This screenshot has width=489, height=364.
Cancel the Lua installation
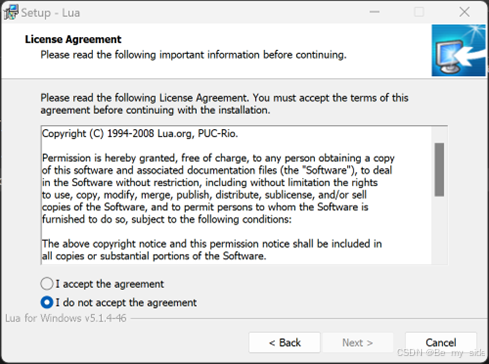[441, 343]
